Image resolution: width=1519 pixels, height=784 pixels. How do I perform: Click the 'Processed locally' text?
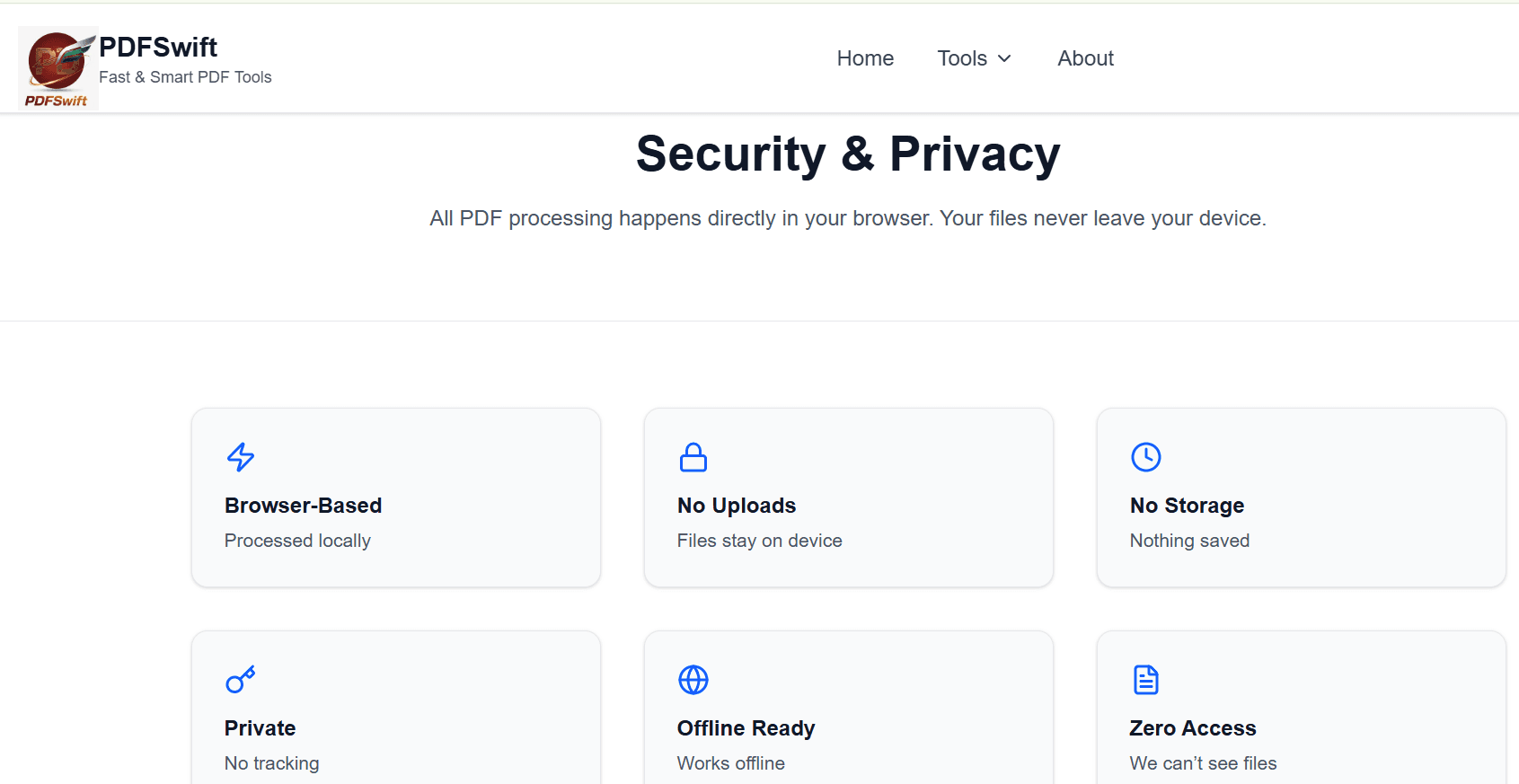point(297,541)
